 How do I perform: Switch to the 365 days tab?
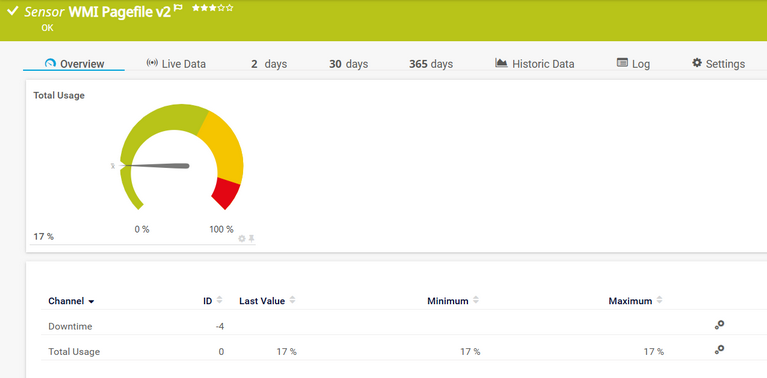point(431,64)
